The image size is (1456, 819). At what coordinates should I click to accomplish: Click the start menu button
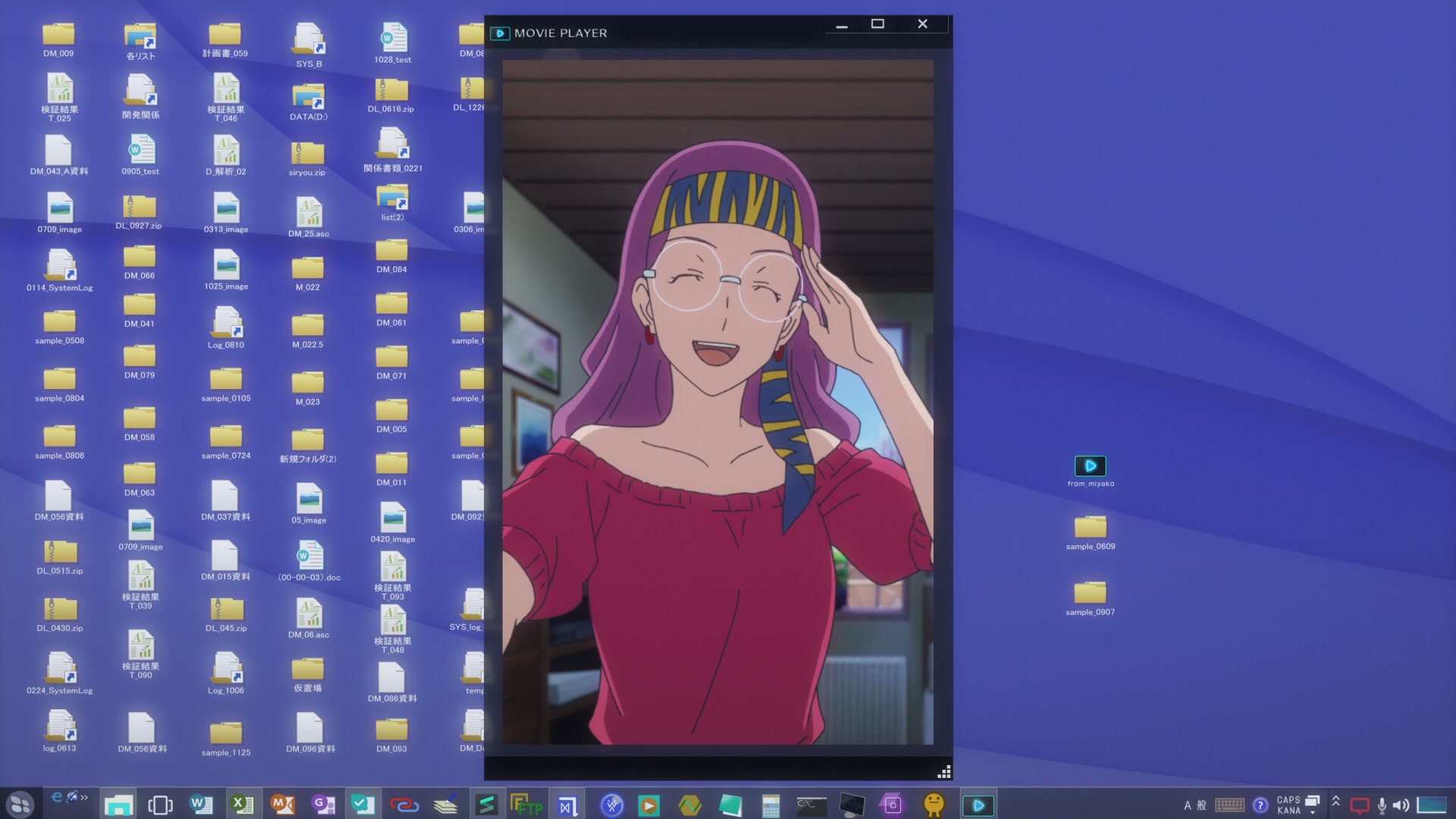pyautogui.click(x=20, y=805)
